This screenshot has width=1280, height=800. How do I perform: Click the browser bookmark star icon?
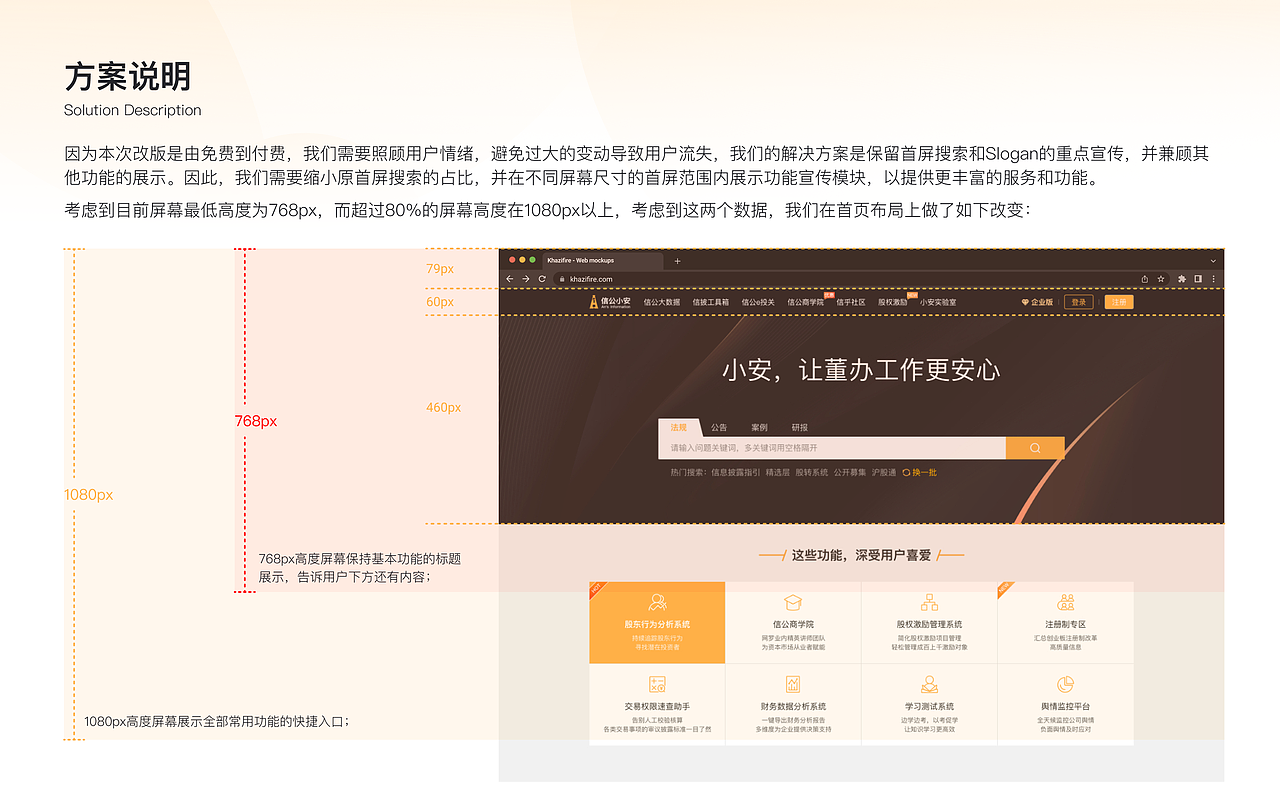point(1160,279)
